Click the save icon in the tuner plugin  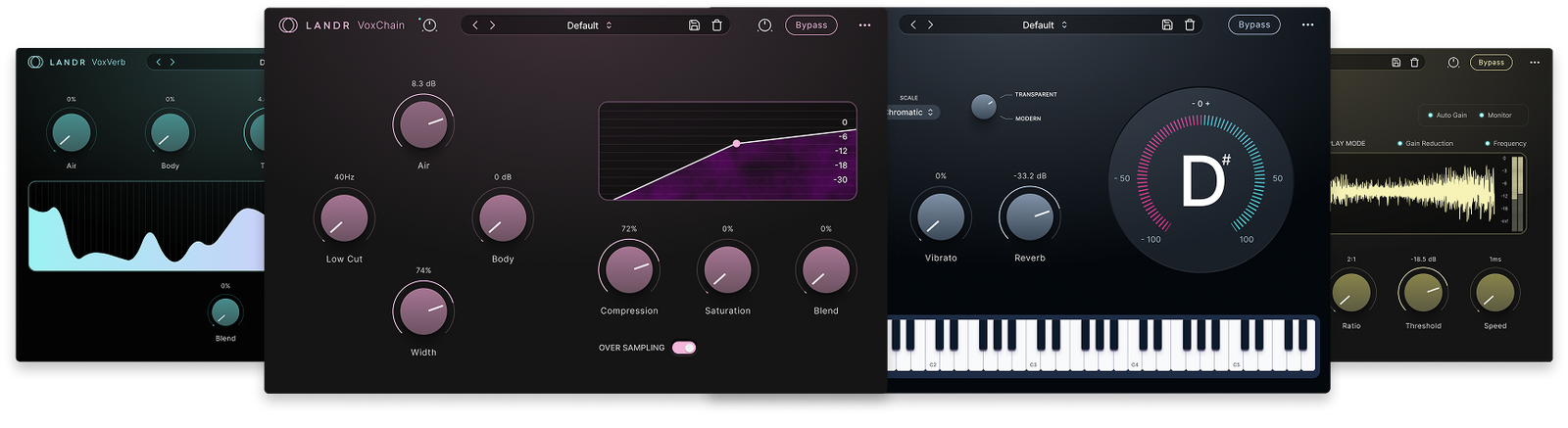pyautogui.click(x=1167, y=24)
